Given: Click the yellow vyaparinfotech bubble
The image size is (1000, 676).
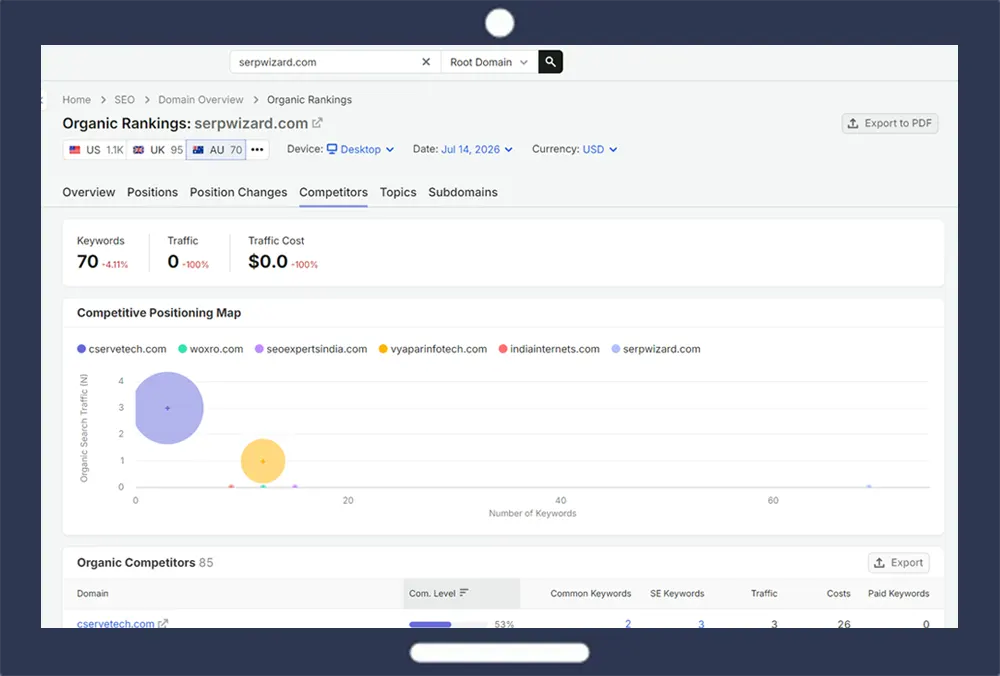Looking at the screenshot, I should (x=263, y=460).
